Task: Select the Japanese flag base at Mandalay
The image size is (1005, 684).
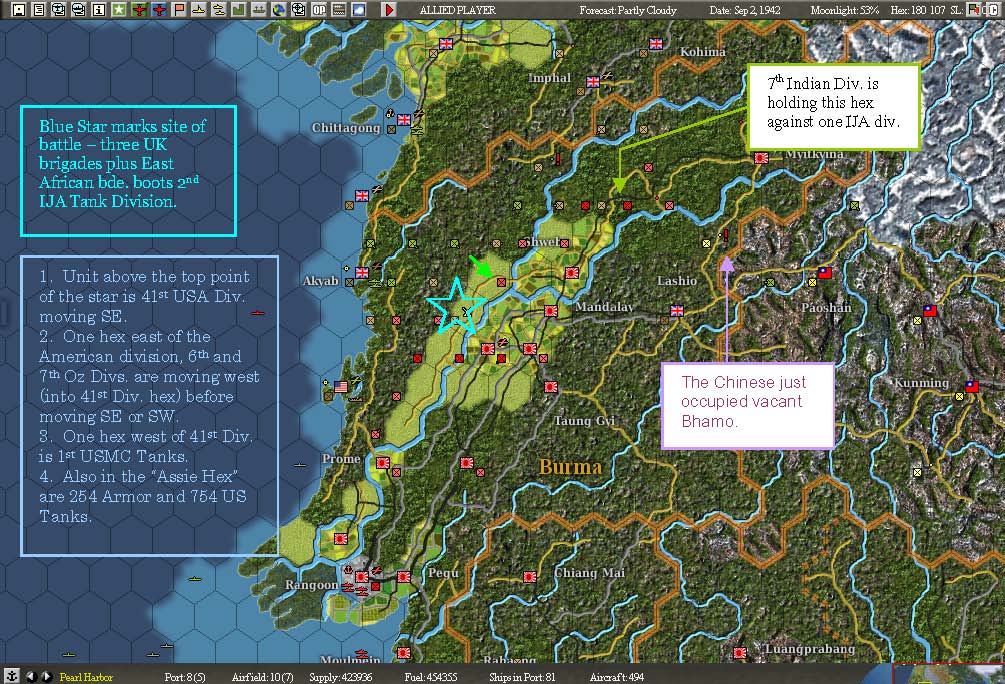Action: (550, 311)
